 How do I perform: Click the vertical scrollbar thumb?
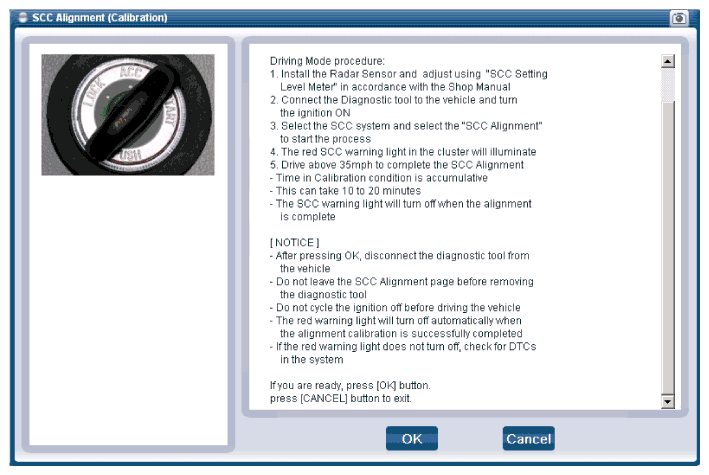click(x=667, y=85)
